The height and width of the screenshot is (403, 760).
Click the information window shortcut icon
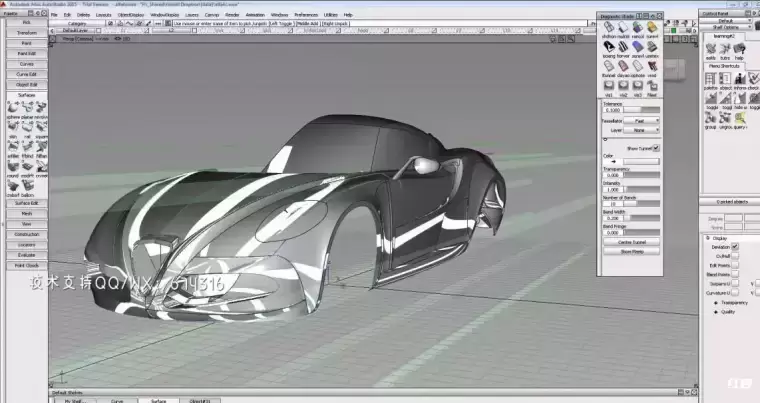740,79
